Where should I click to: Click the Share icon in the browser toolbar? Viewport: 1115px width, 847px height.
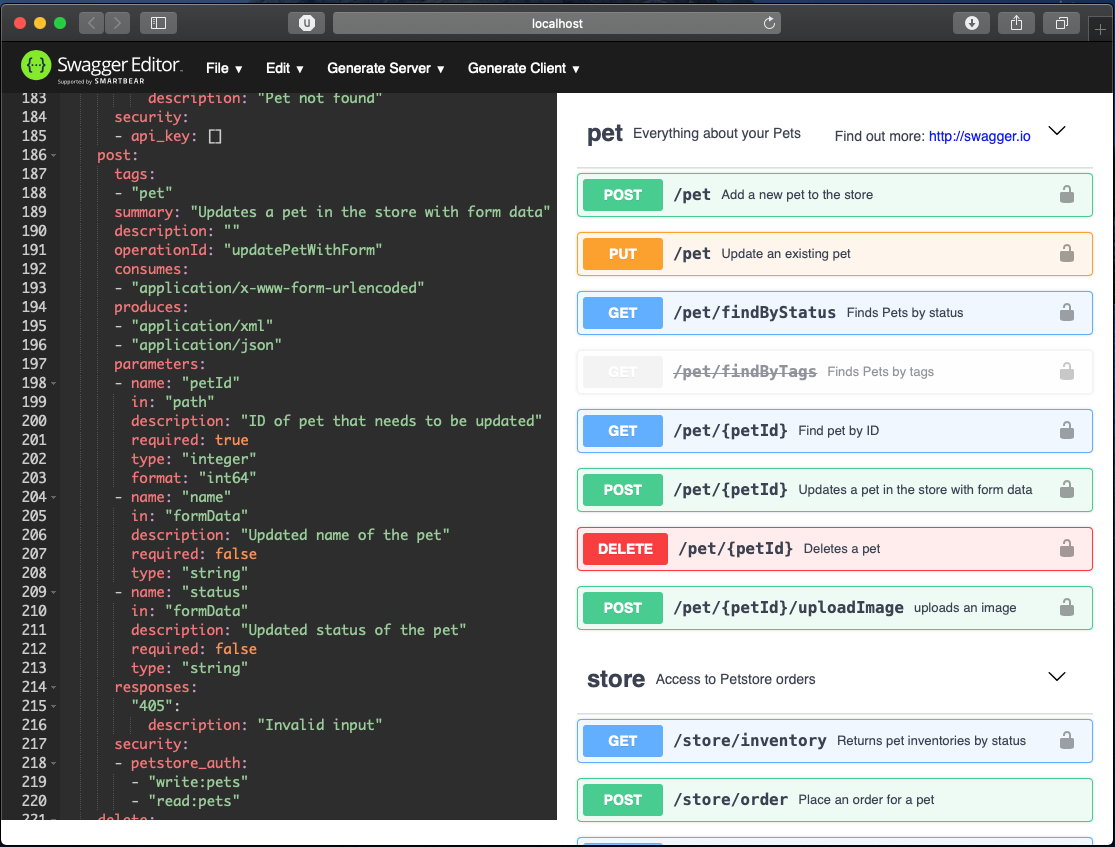click(1016, 22)
